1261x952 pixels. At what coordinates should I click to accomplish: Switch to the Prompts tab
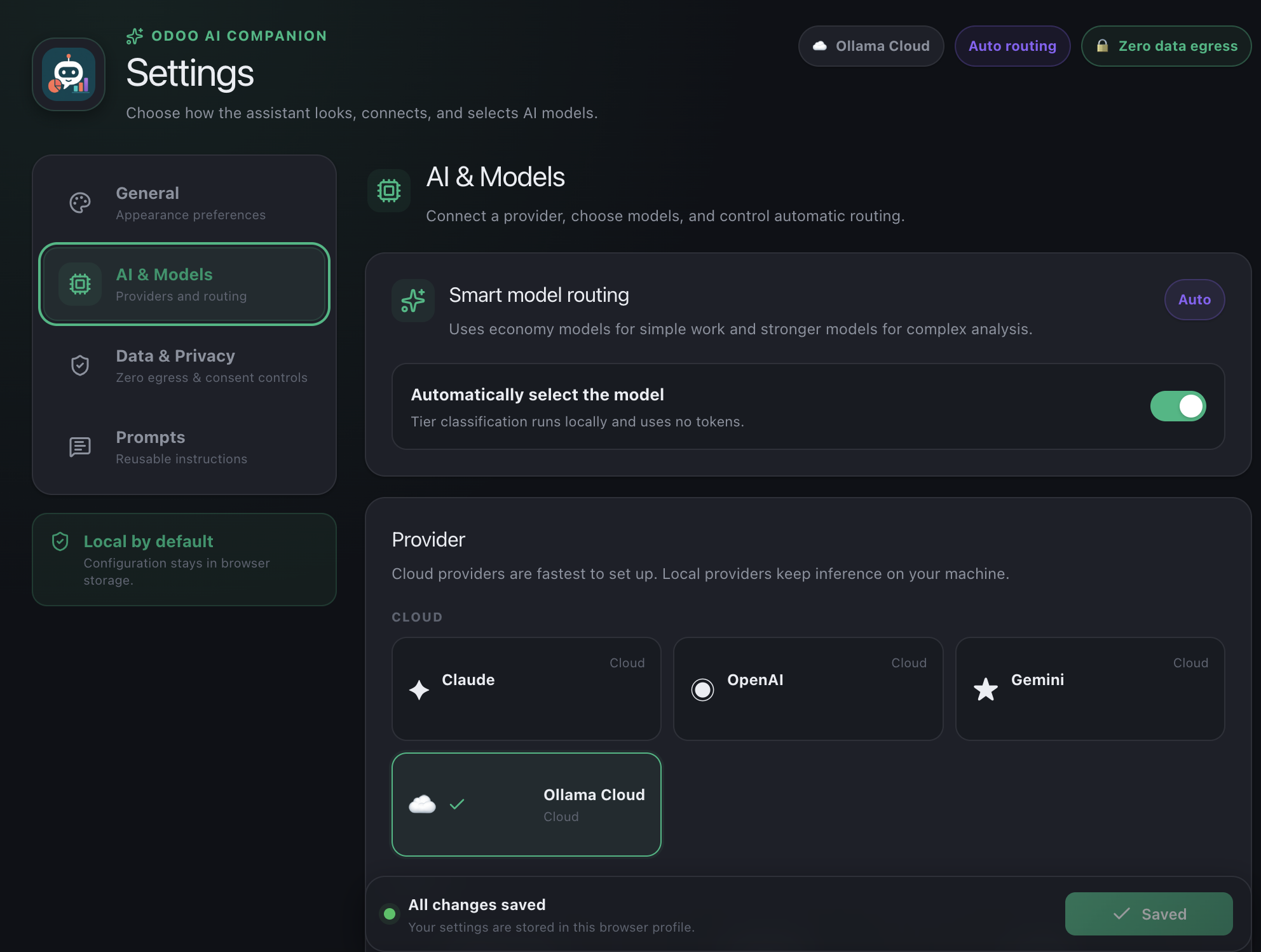pyautogui.click(x=184, y=447)
